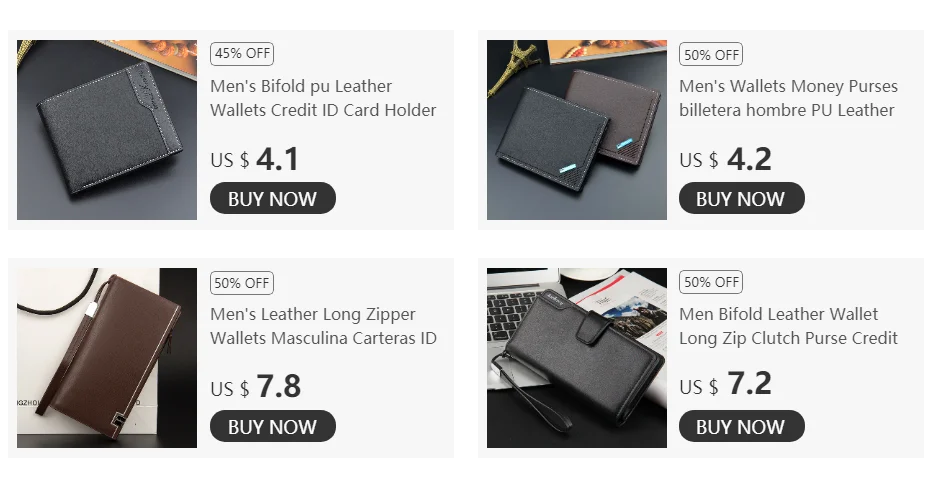
Task: Open Men's Wallets Money Purses billetera title
Action: pyautogui.click(x=789, y=98)
